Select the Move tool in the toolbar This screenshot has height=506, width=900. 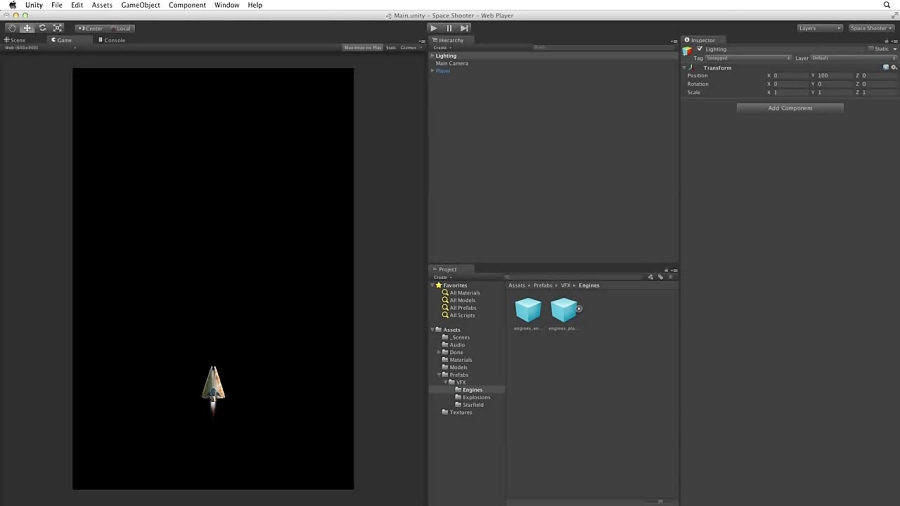pos(27,28)
